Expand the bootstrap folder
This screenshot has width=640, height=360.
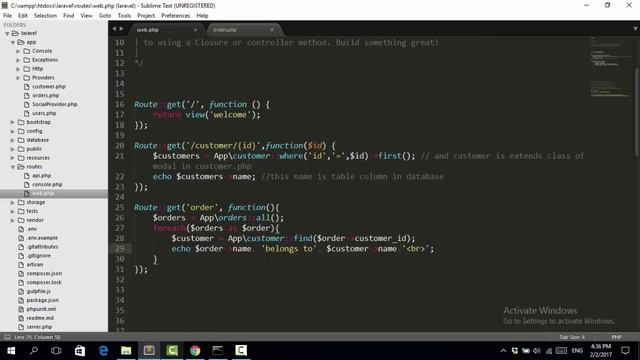(13, 122)
